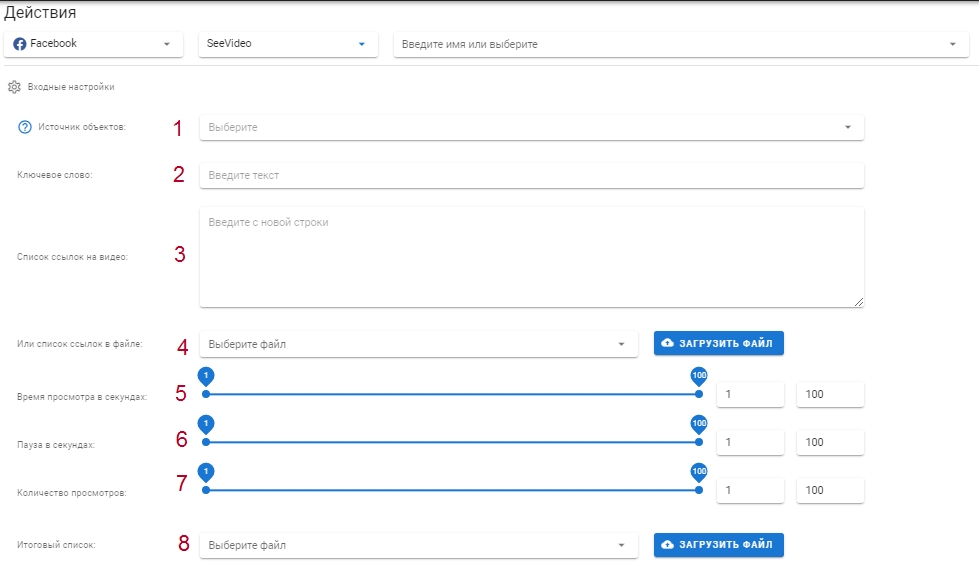Click the 'Итоговый список:' label
This screenshot has height=567, width=979.
[56, 545]
